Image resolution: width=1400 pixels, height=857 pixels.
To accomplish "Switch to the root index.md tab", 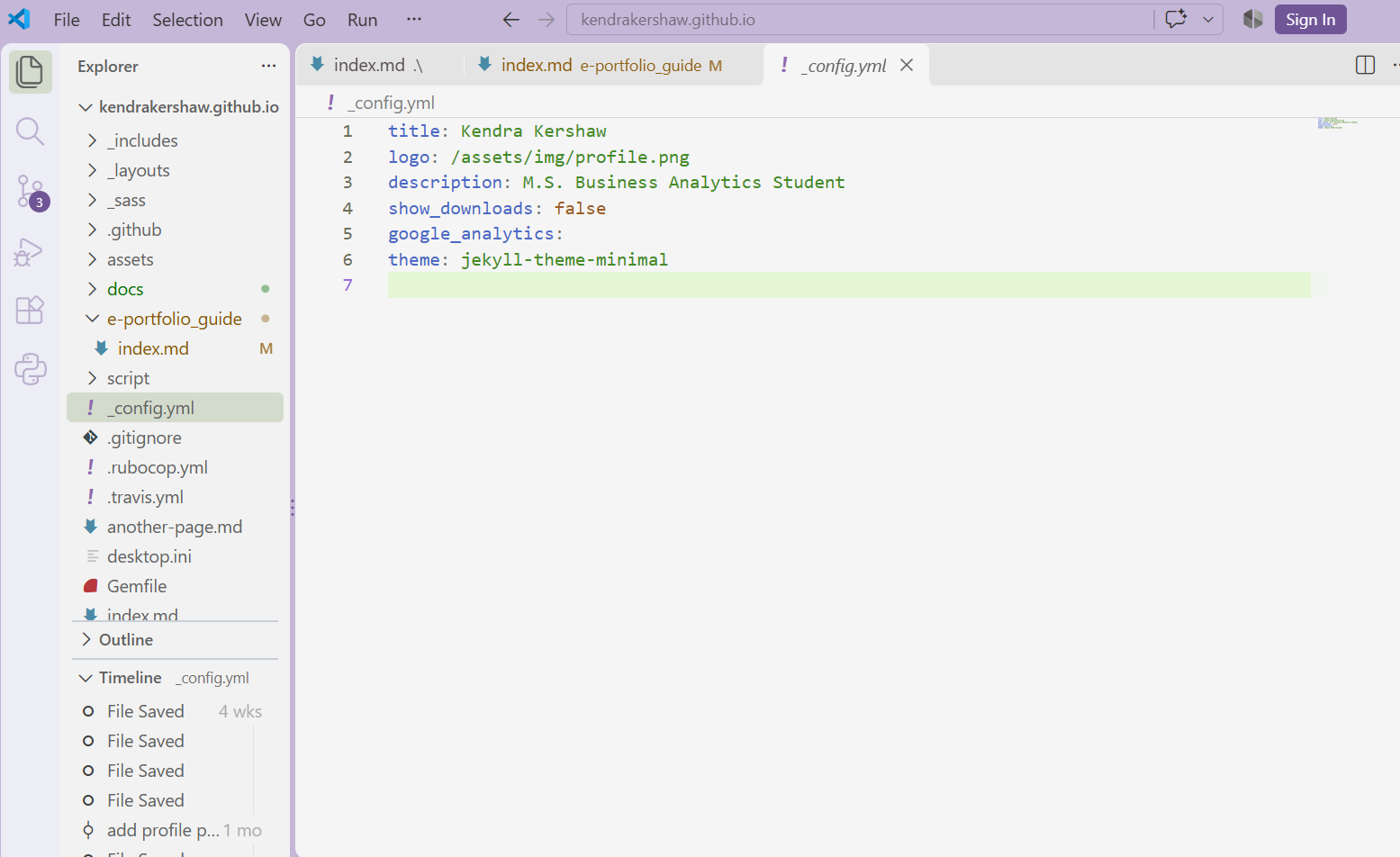I will [380, 65].
